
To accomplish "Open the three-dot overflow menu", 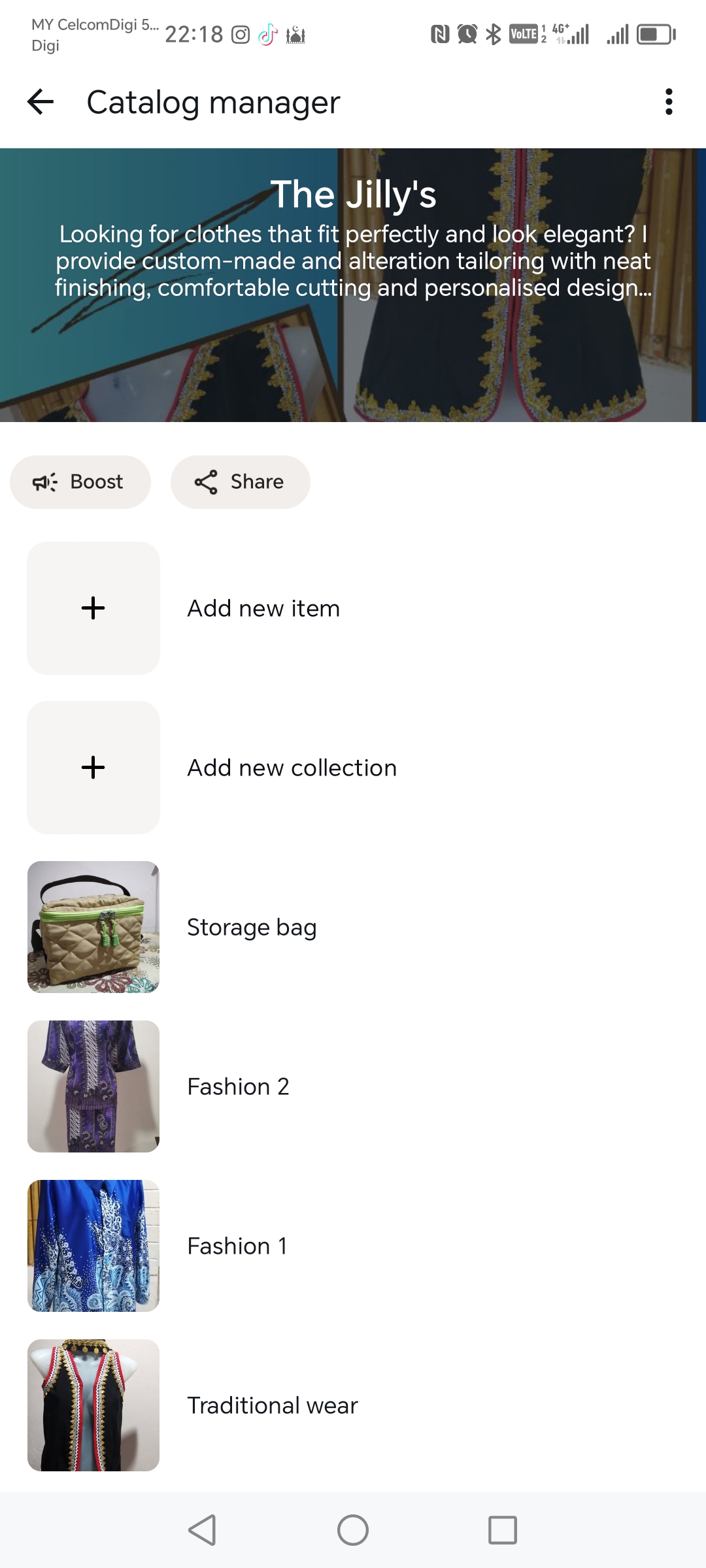I will pyautogui.click(x=668, y=102).
